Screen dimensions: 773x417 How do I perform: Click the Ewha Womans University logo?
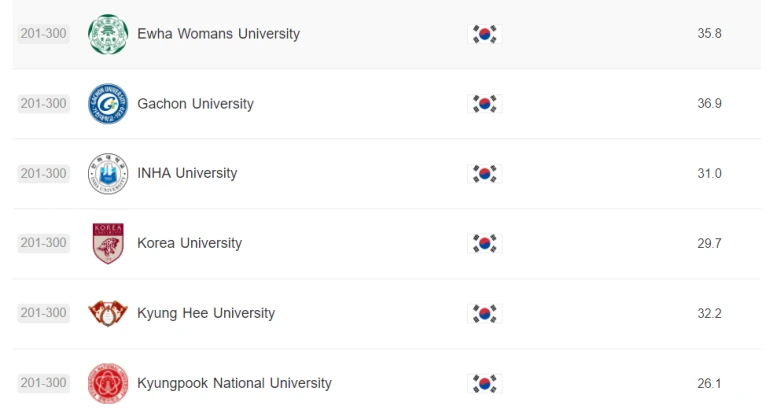pyautogui.click(x=108, y=34)
